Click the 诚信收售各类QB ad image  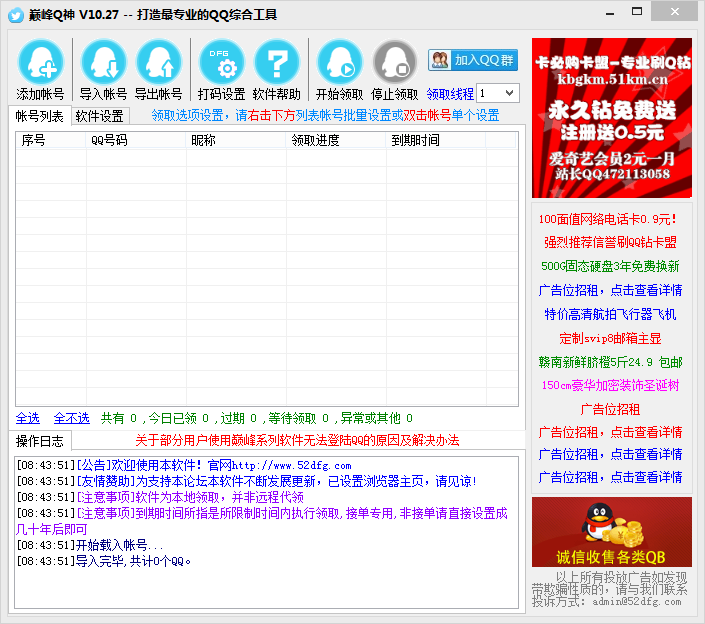611,532
